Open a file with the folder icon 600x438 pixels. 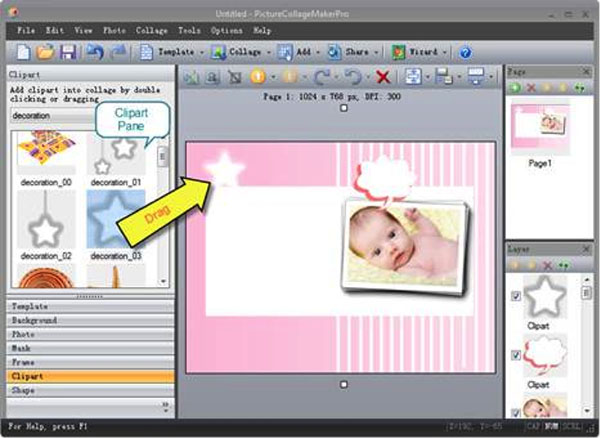pos(45,51)
